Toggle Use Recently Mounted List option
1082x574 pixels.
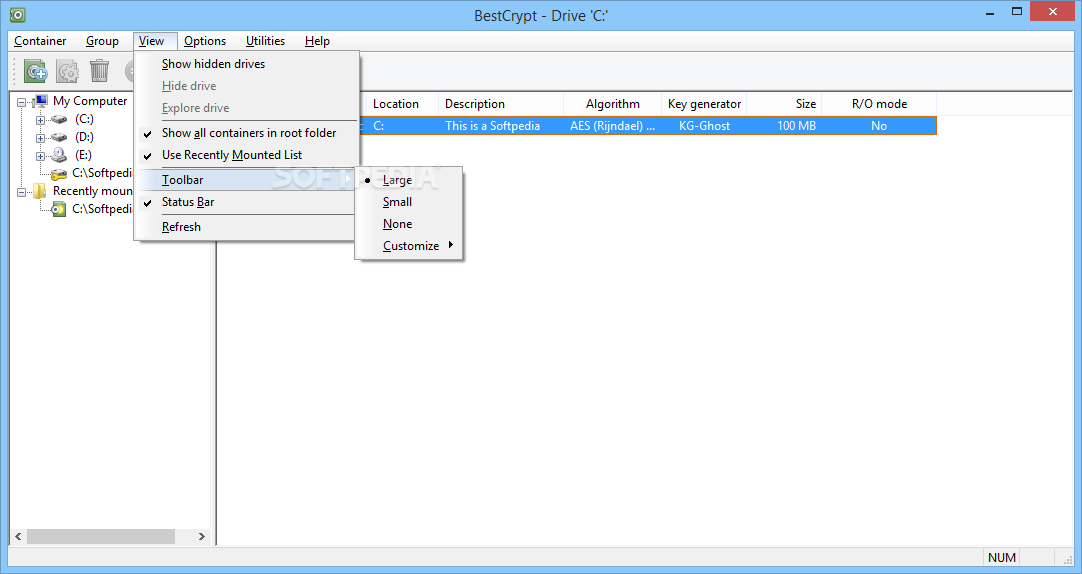248,155
